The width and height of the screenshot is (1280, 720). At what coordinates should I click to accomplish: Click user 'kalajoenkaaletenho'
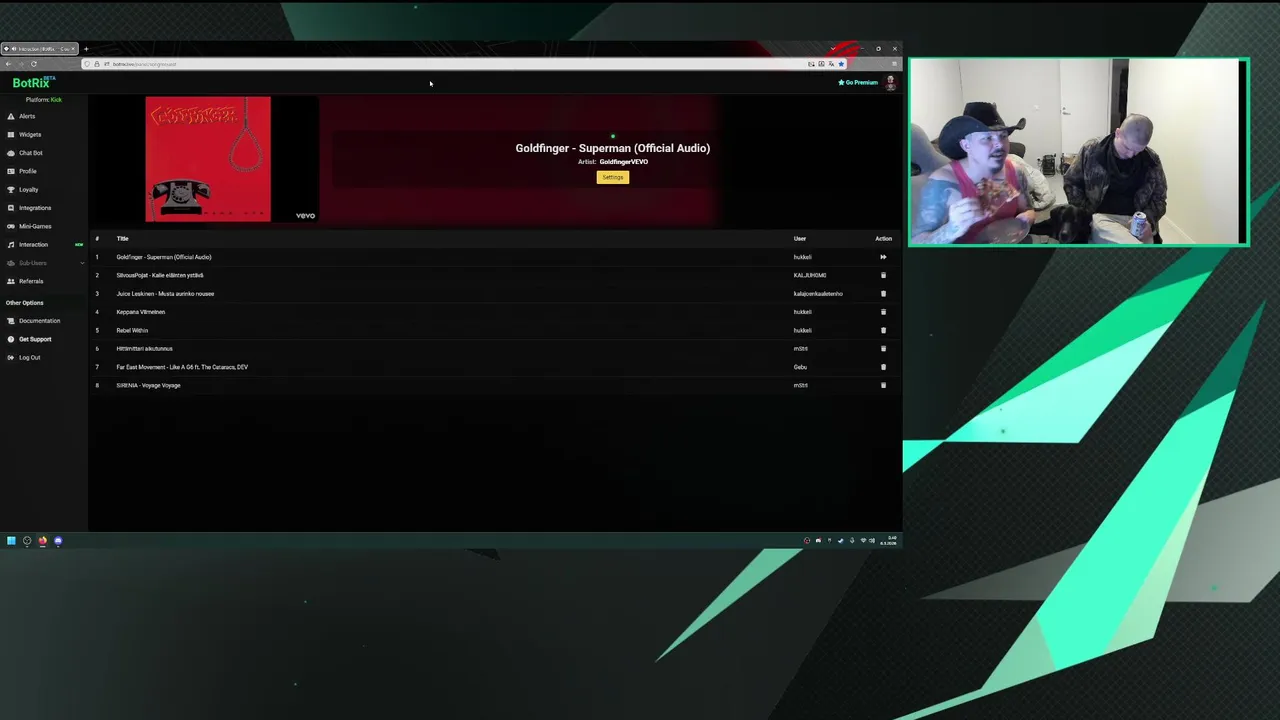(x=818, y=294)
